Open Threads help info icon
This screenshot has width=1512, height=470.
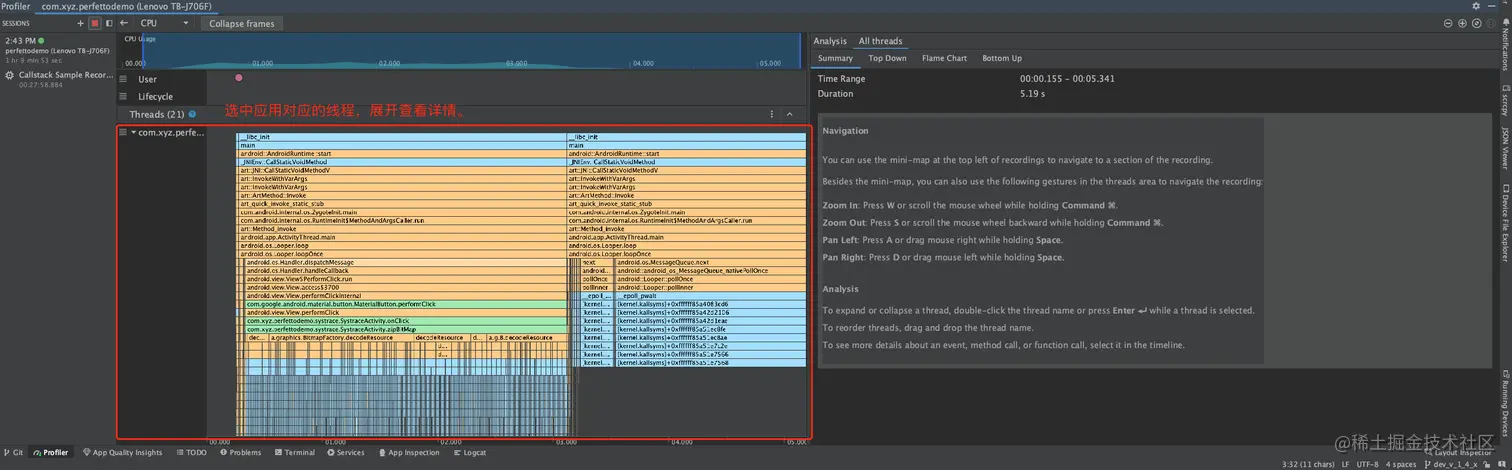[192, 115]
